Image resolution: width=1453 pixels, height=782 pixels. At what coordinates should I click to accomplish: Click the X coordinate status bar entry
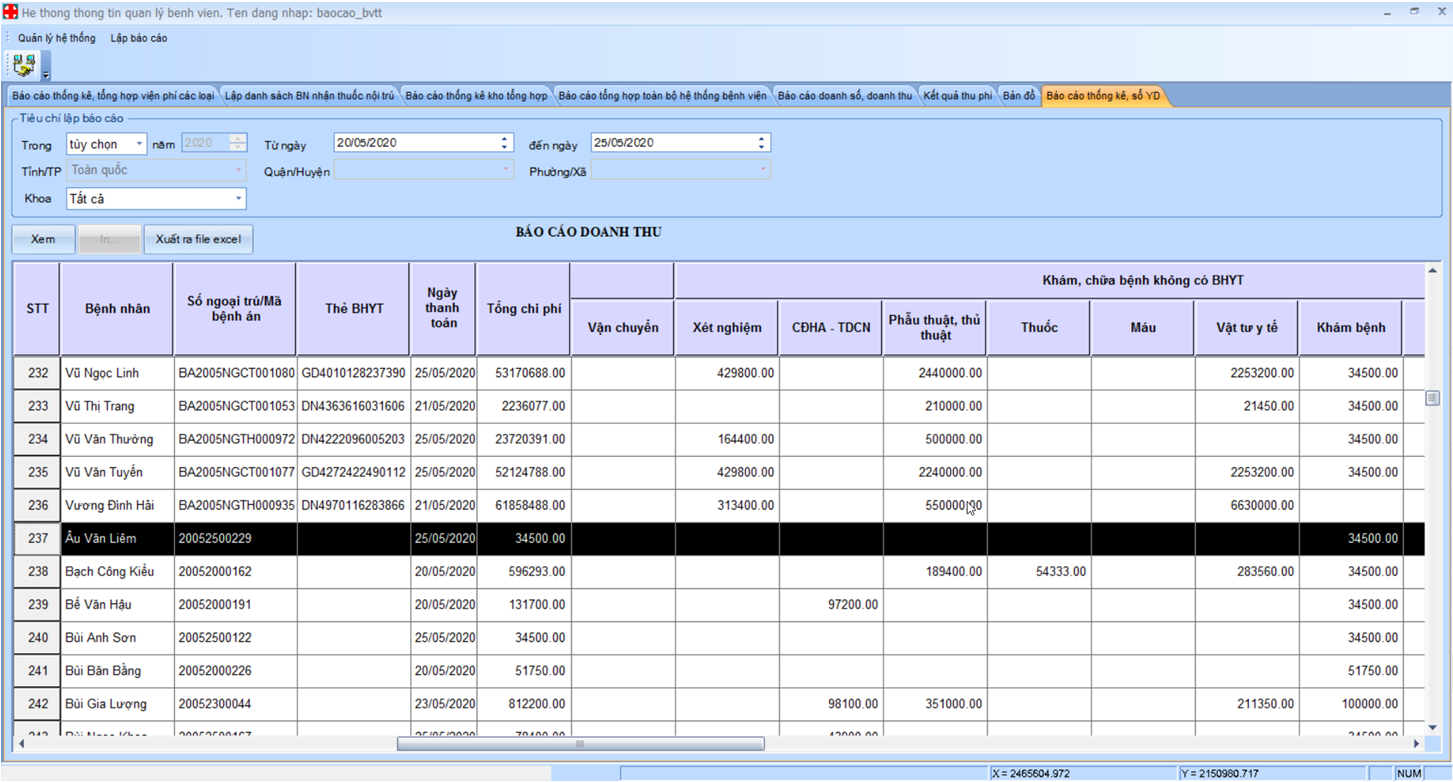(1083, 773)
